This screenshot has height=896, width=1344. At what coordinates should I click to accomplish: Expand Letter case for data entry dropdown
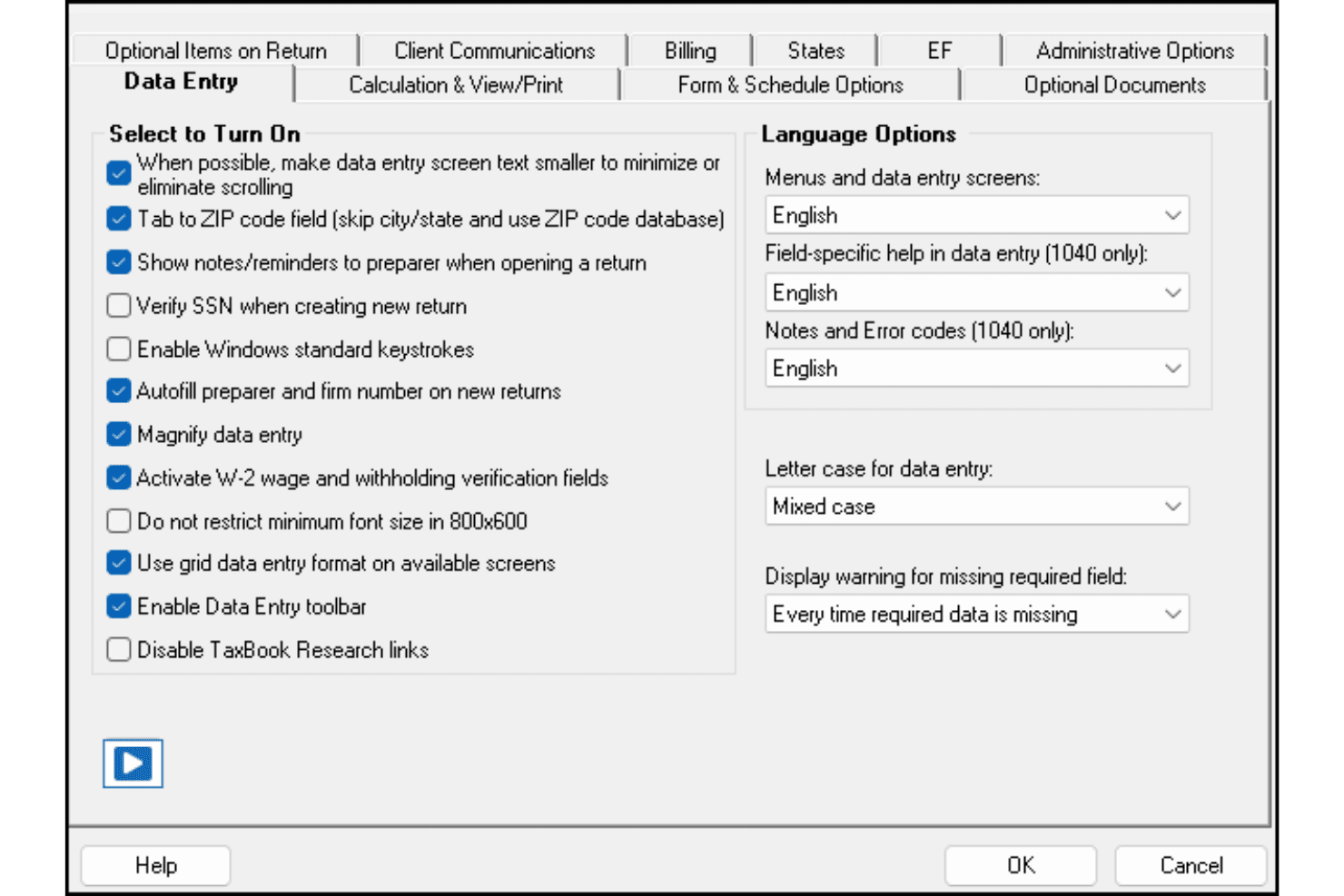[x=977, y=507]
